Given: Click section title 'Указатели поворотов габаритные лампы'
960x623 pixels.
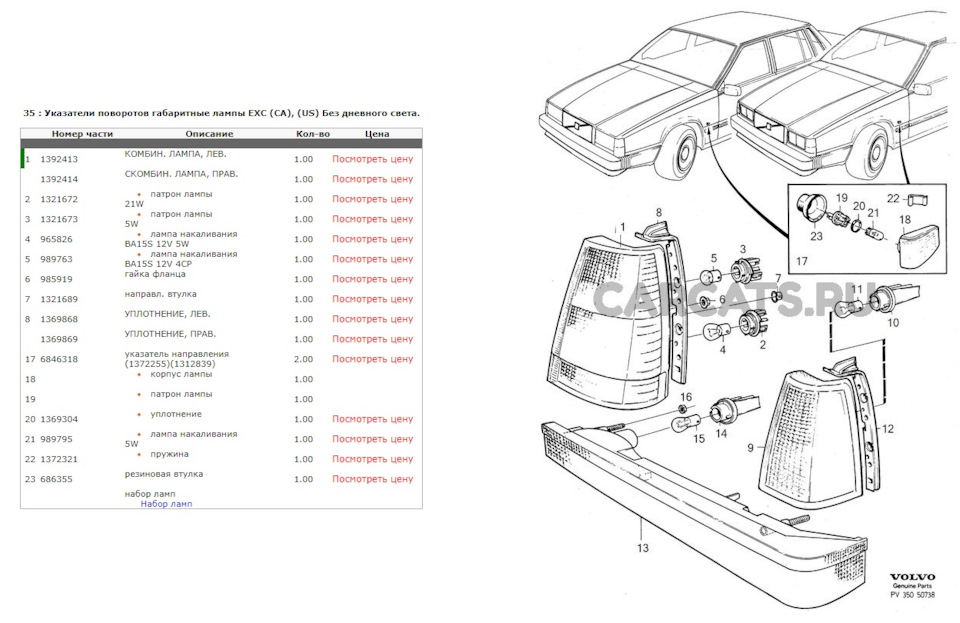Looking at the screenshot, I should click(x=144, y=113).
